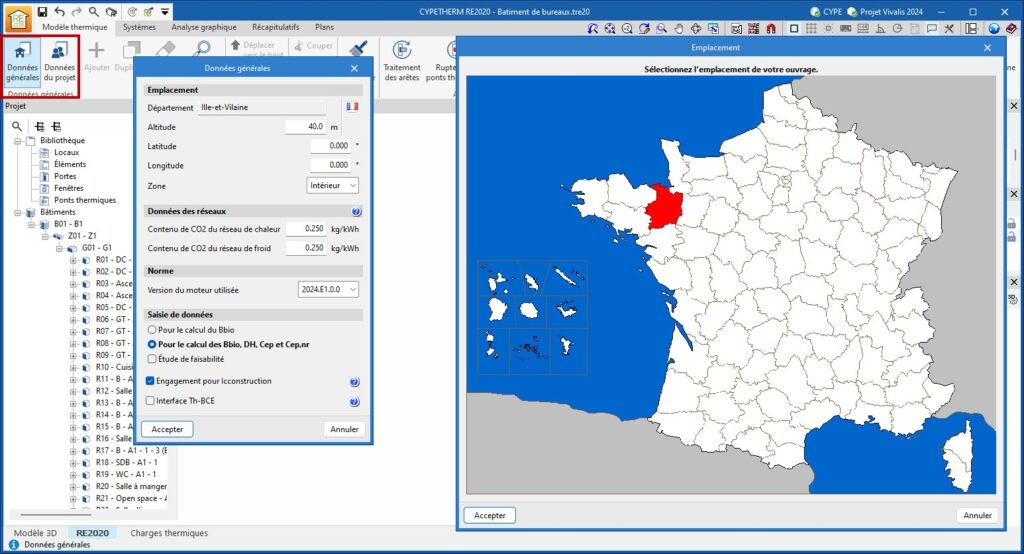The width and height of the screenshot is (1024, 554).
Task: Expand the R18 - SDB tree node
Action: 73,463
